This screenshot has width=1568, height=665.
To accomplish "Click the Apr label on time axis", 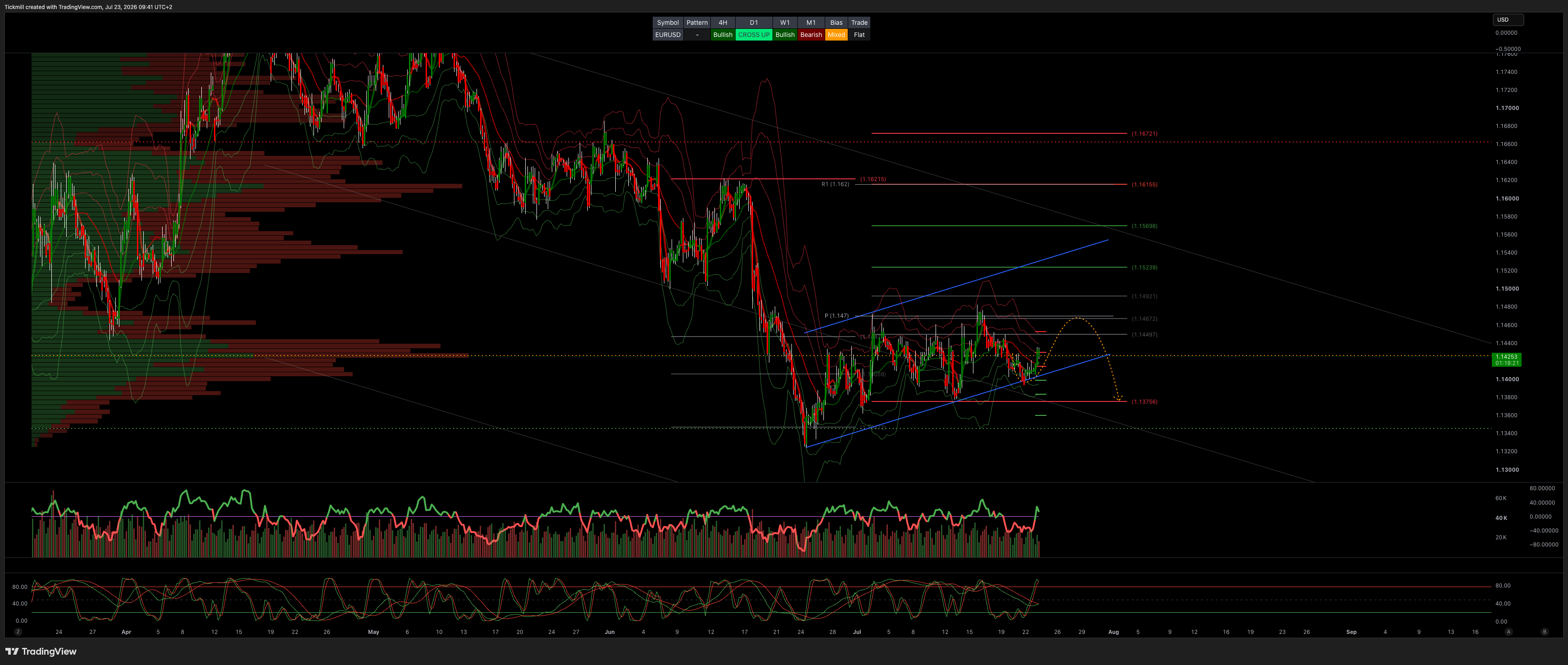I will 126,632.
